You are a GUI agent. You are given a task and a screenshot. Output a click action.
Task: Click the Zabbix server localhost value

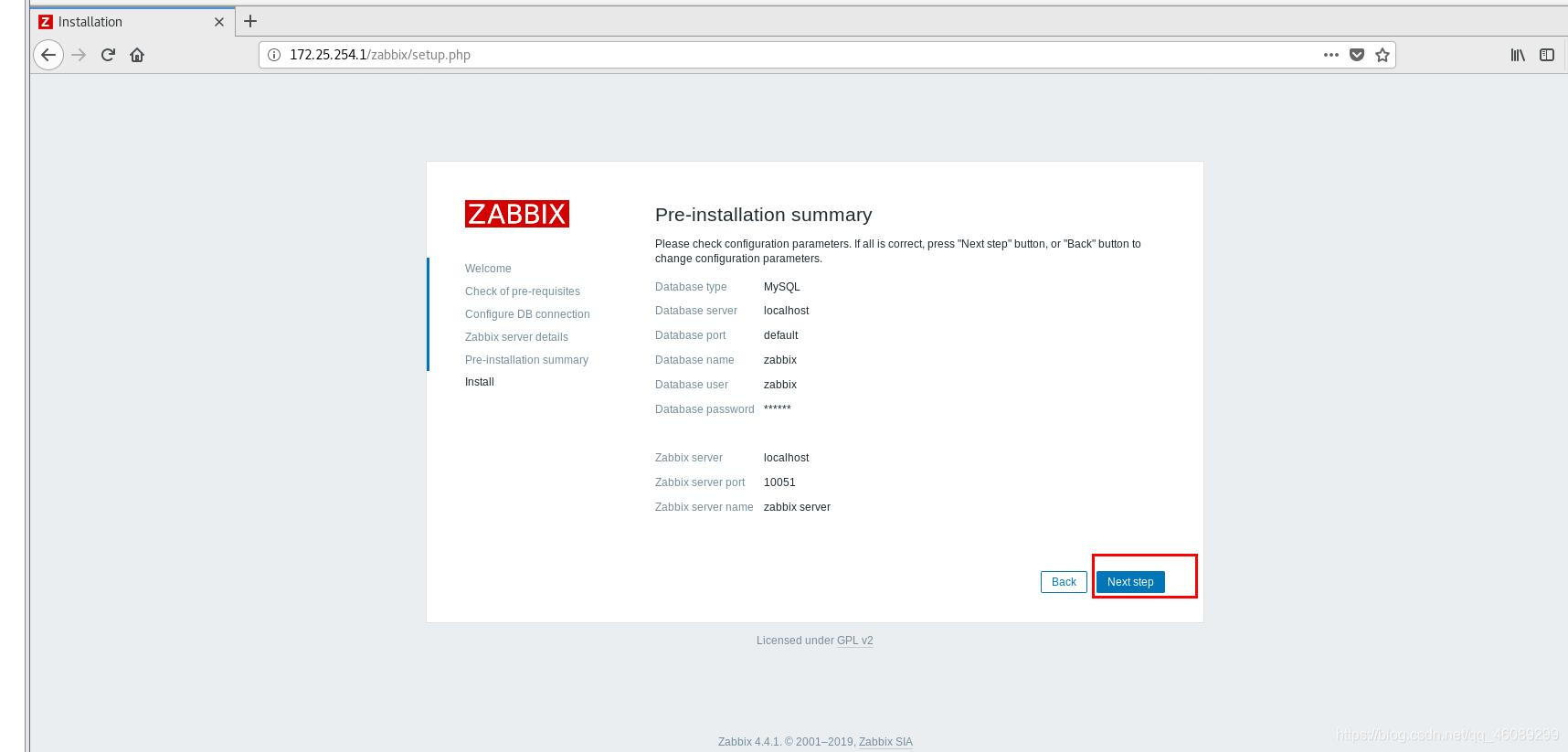pyautogui.click(x=787, y=458)
